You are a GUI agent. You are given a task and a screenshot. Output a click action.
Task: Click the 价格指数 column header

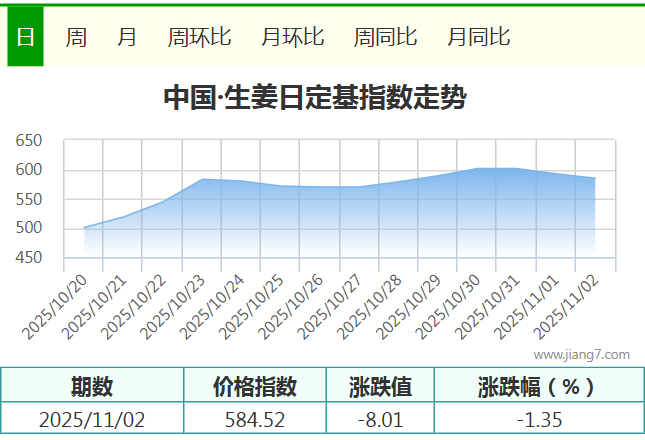pos(255,386)
